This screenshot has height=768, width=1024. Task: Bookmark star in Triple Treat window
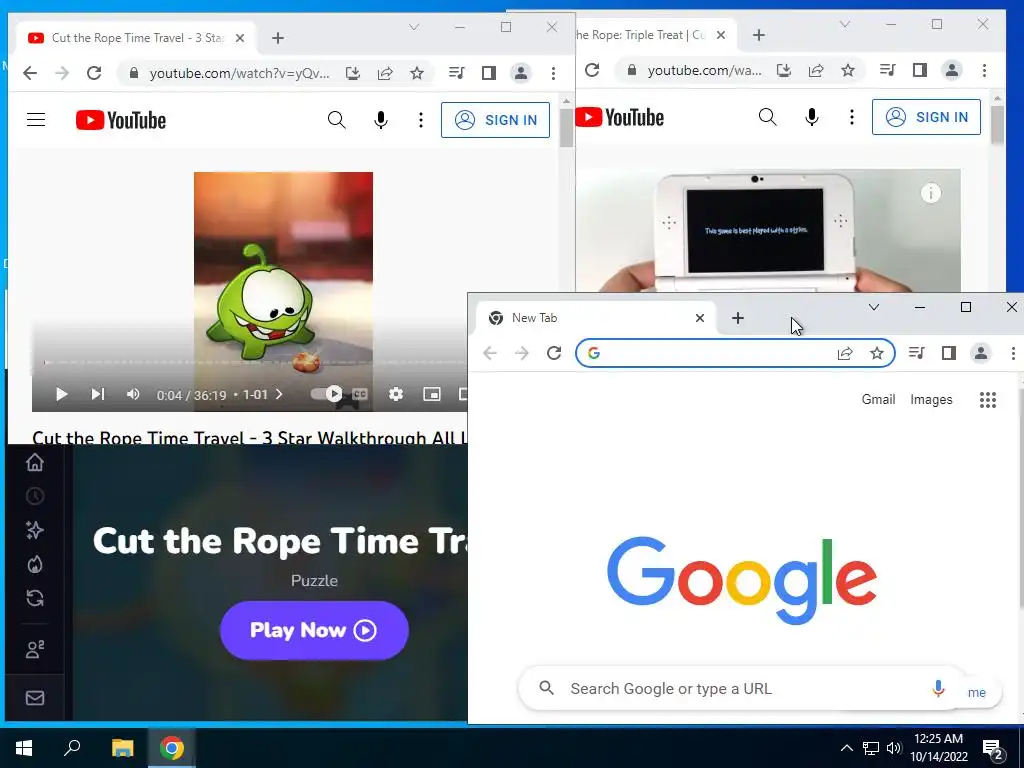[x=848, y=70]
